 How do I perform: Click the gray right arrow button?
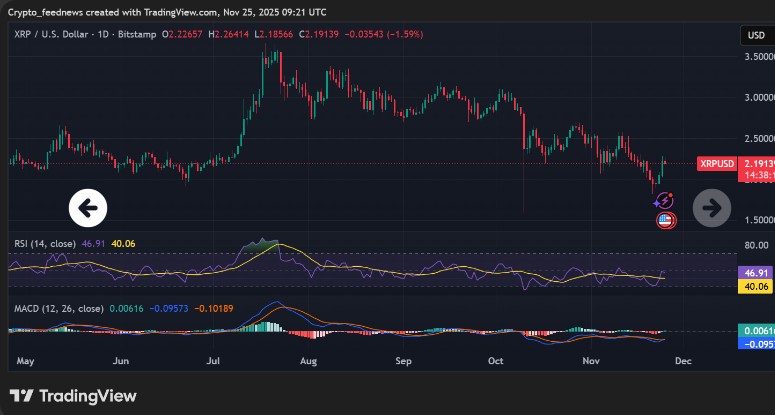[x=712, y=208]
